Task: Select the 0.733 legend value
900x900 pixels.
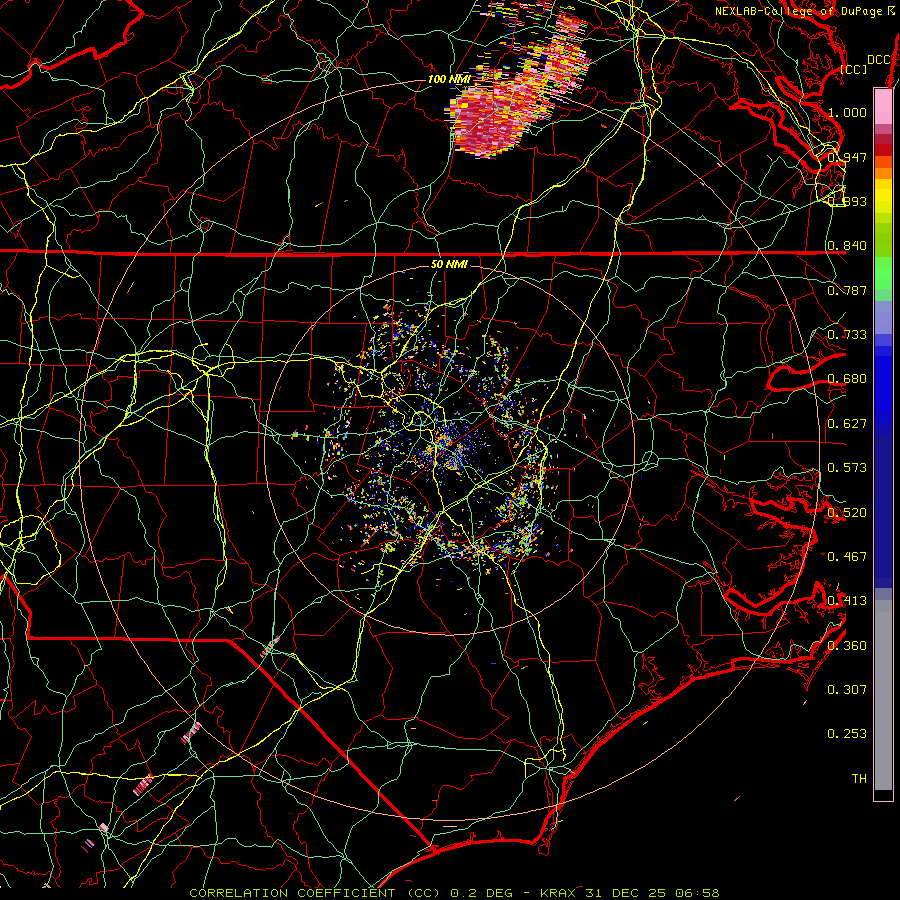Action: coord(847,335)
